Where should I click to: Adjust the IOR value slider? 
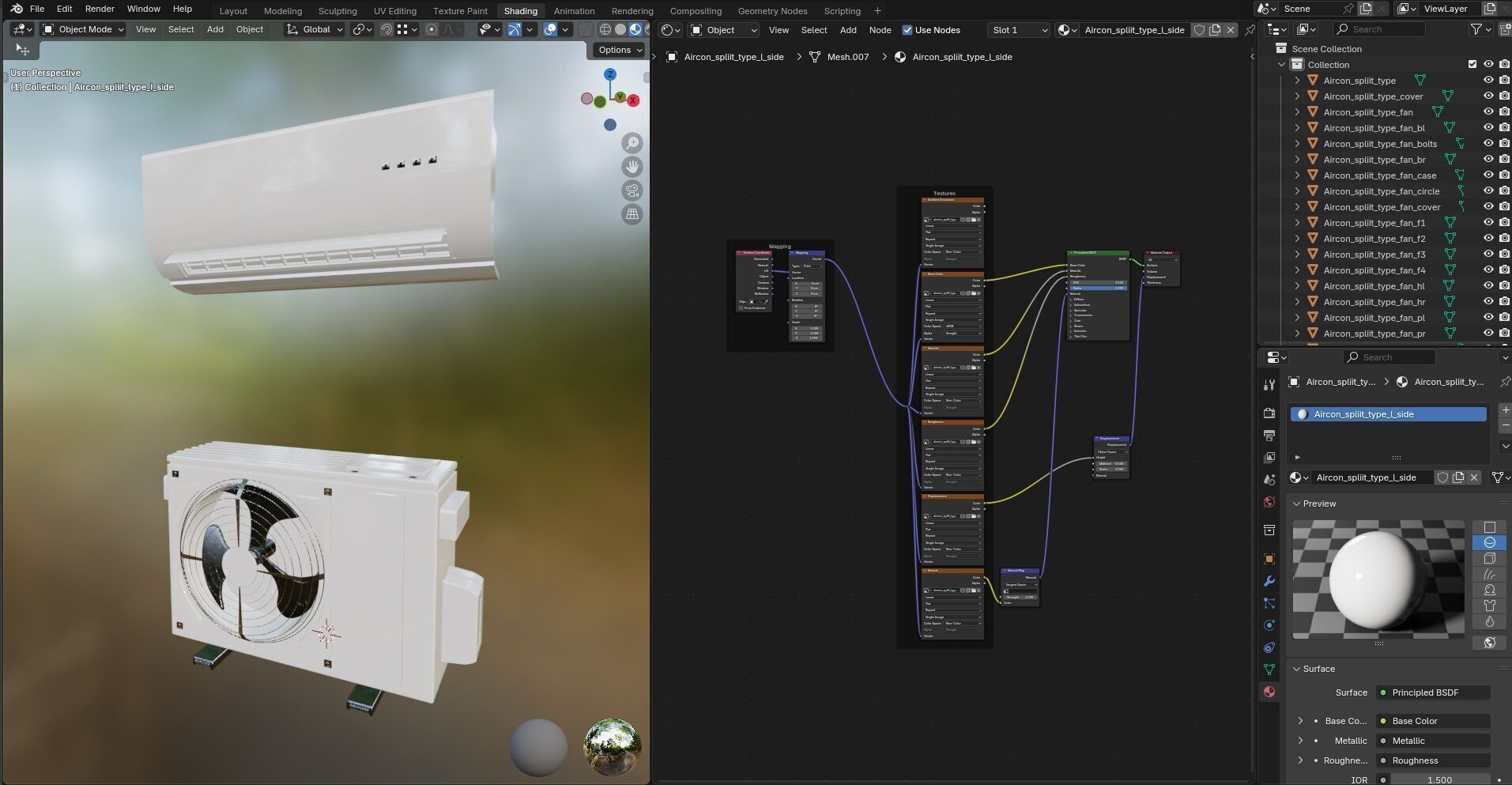click(x=1439, y=779)
